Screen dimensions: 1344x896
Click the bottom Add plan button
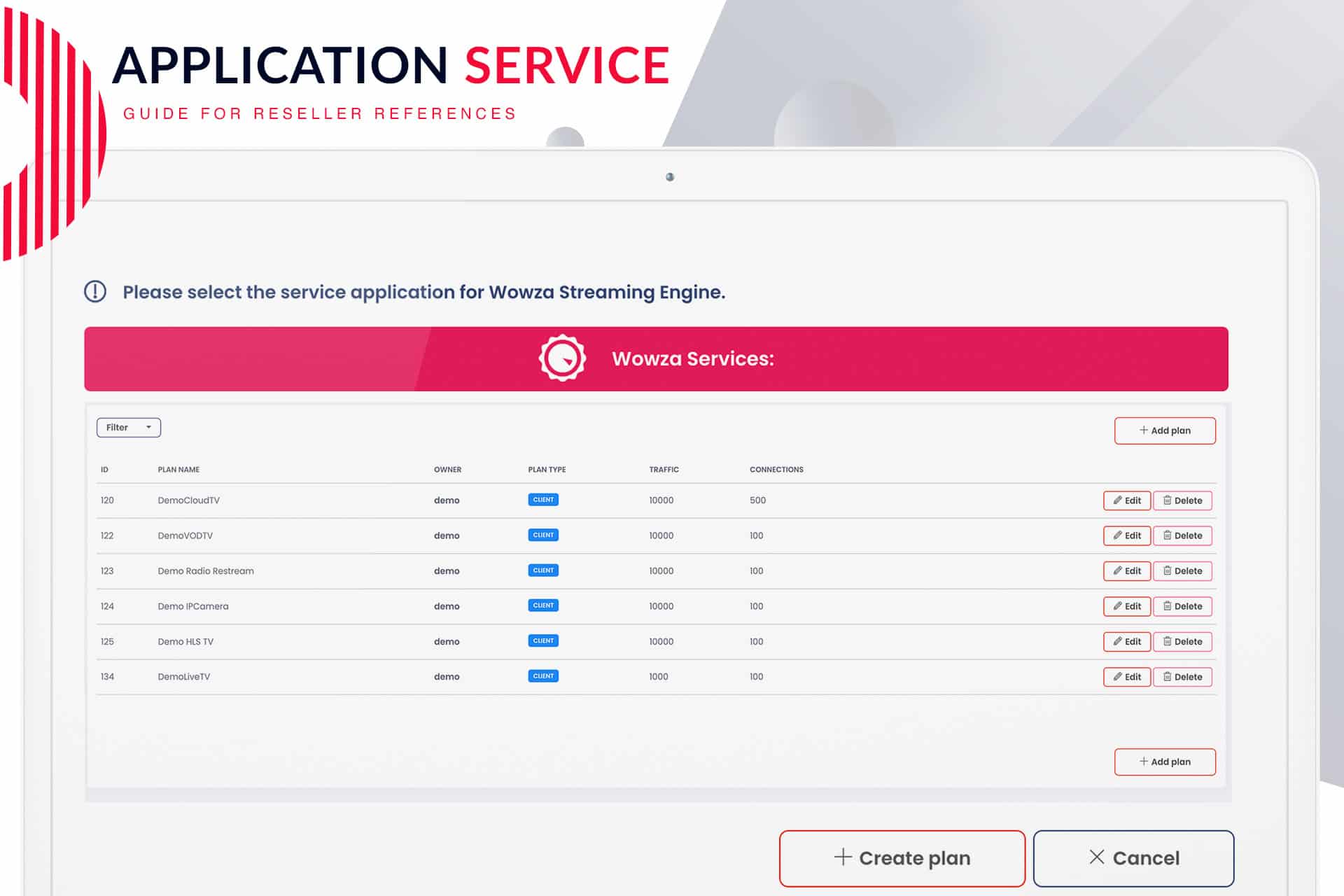[x=1165, y=762]
